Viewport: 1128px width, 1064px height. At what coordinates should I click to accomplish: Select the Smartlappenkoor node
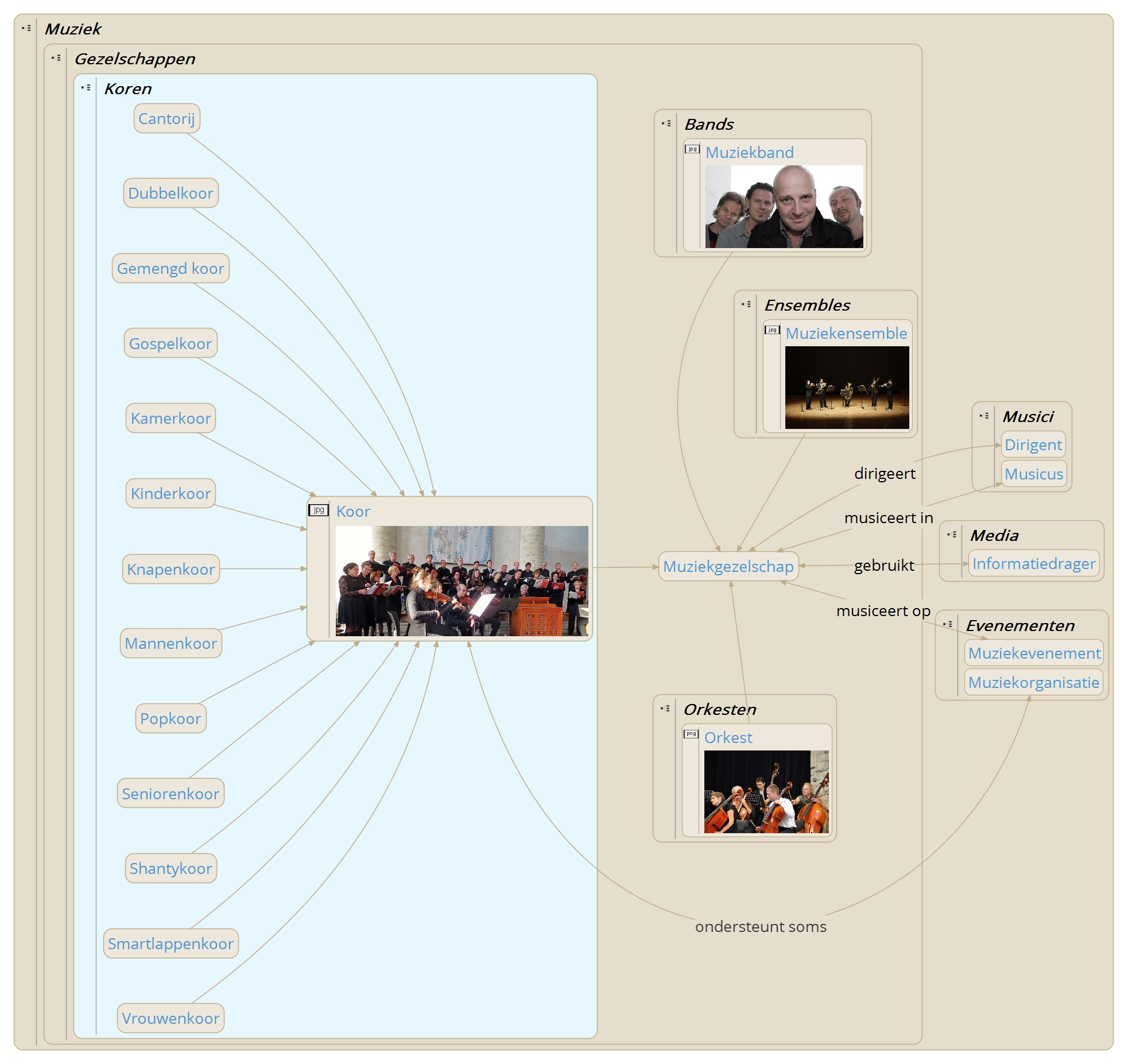170,944
